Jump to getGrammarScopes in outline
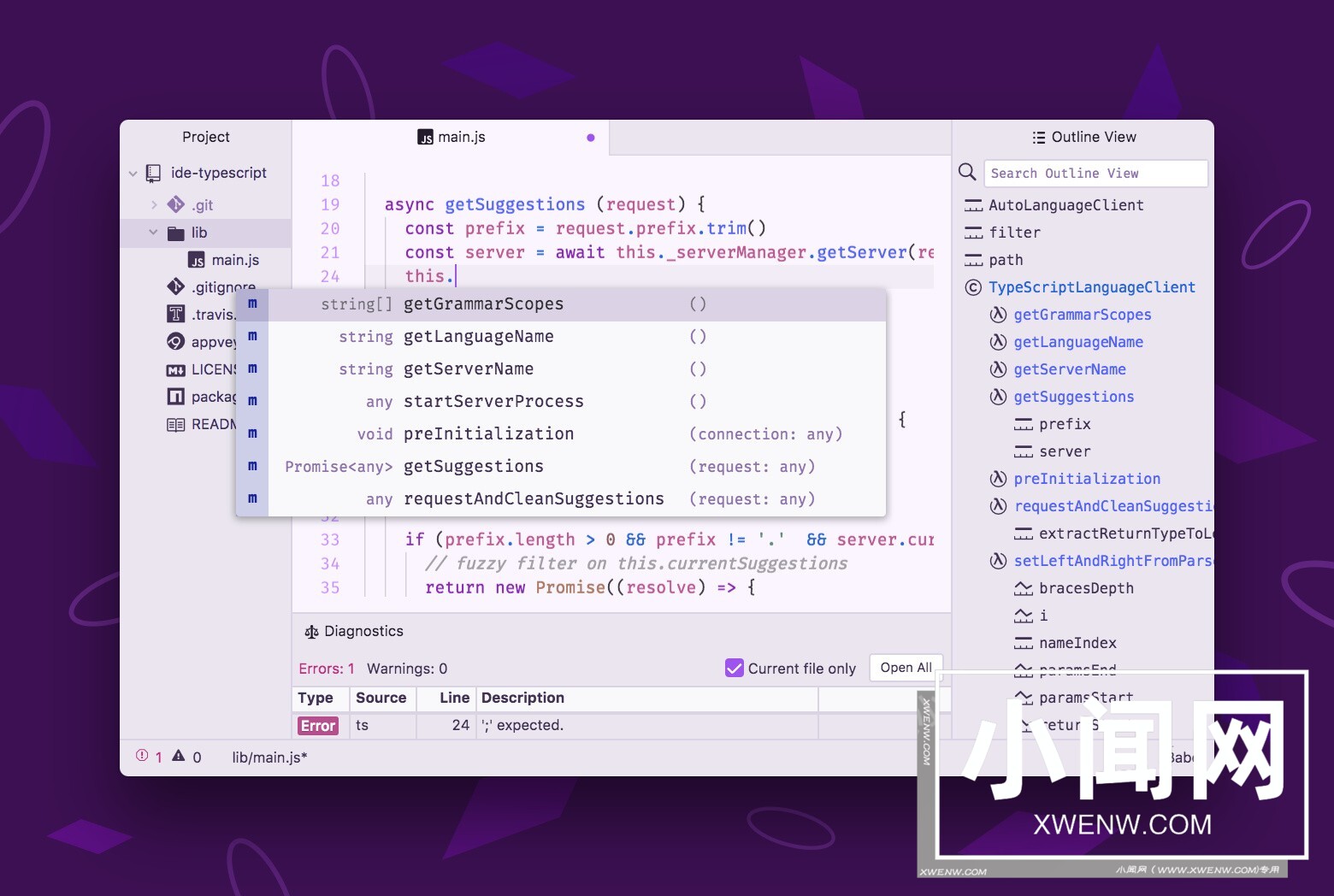The width and height of the screenshot is (1334, 896). click(1083, 315)
